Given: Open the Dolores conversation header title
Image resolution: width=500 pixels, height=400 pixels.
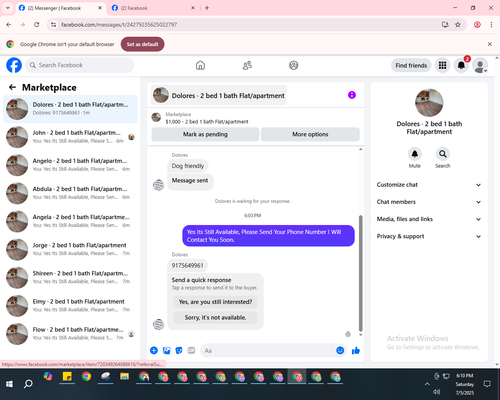Looking at the screenshot, I should (219, 95).
